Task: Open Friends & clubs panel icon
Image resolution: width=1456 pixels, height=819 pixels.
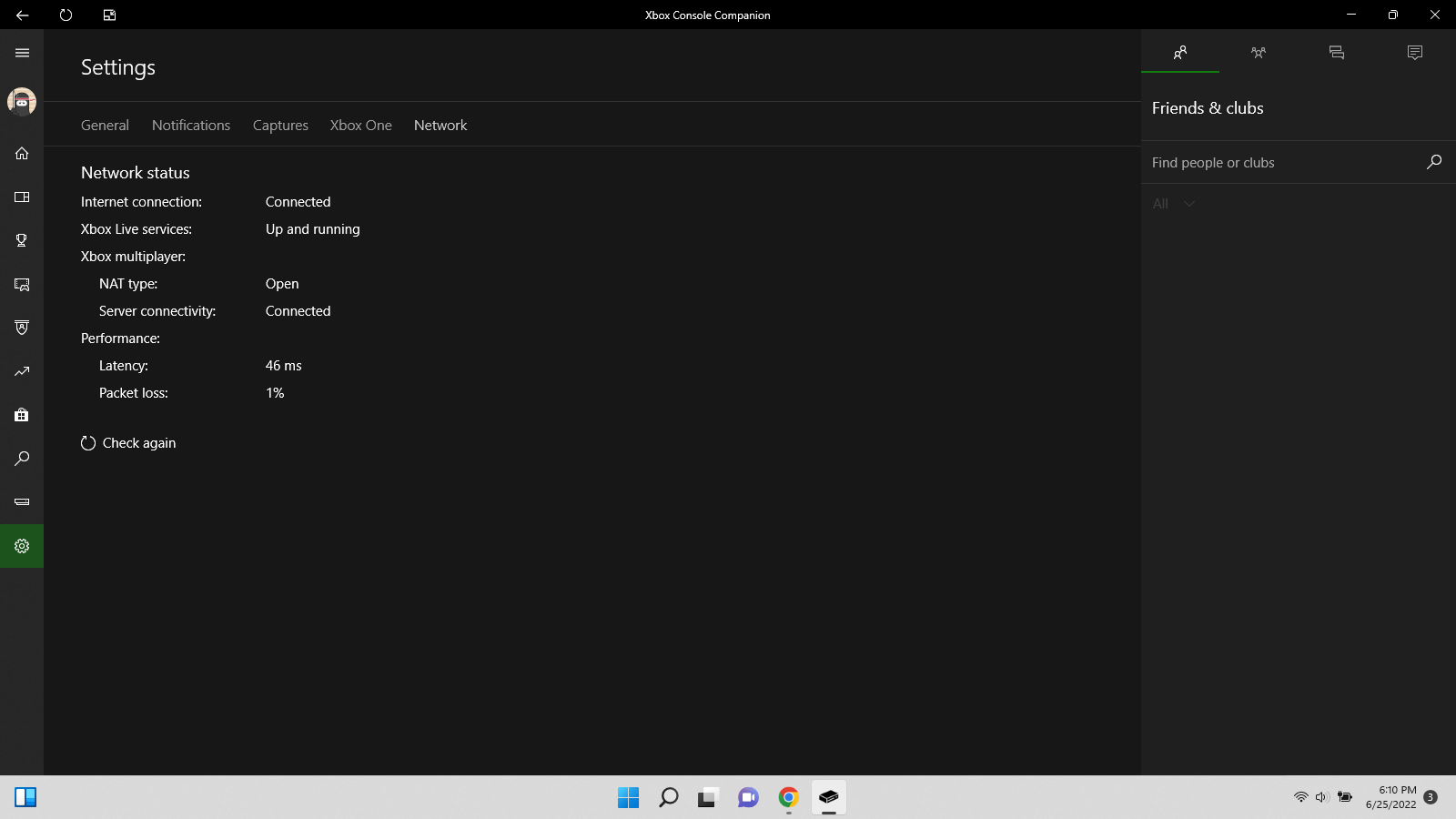Action: point(1180,53)
